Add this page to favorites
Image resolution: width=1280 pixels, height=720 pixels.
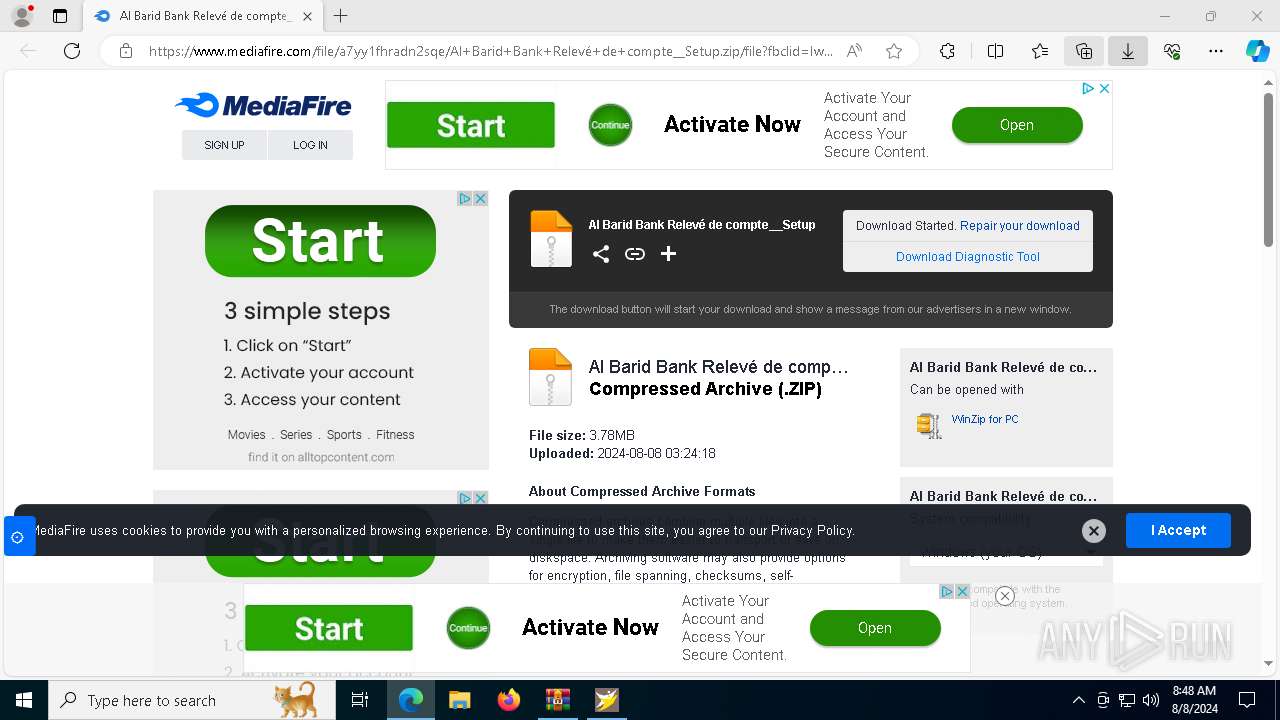click(894, 51)
